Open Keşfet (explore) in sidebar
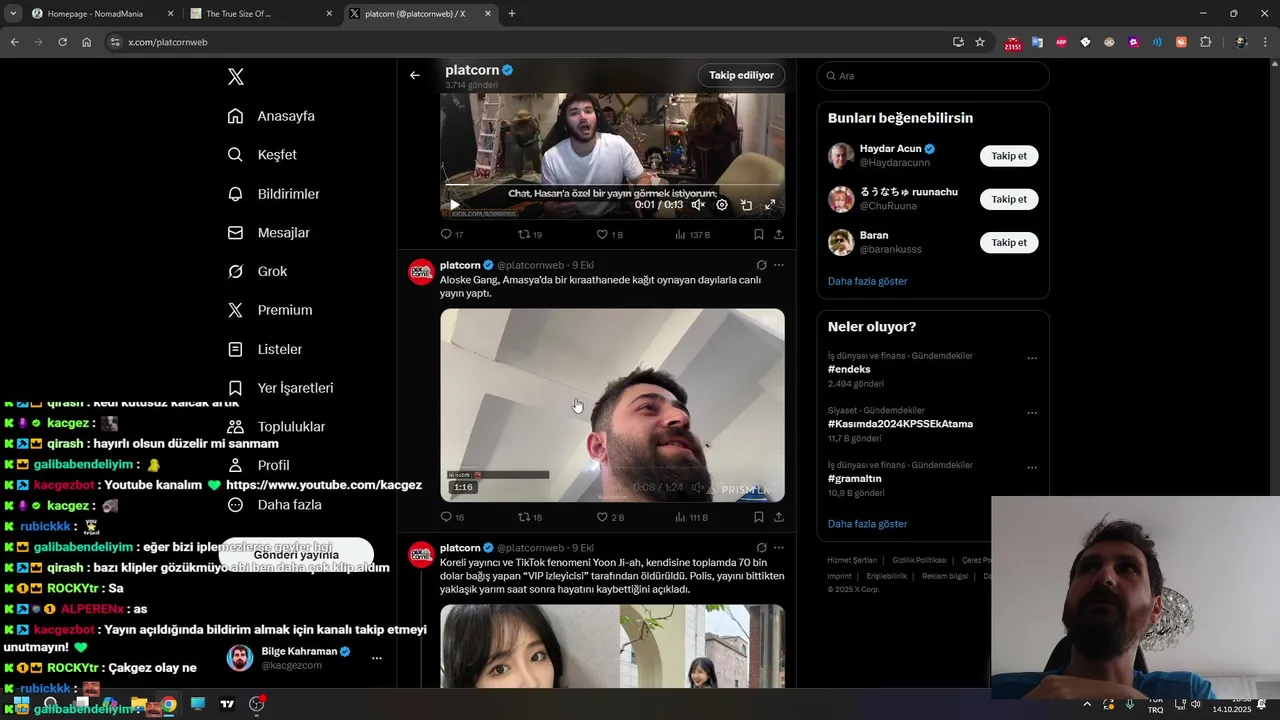The image size is (1280, 720). pos(262,155)
